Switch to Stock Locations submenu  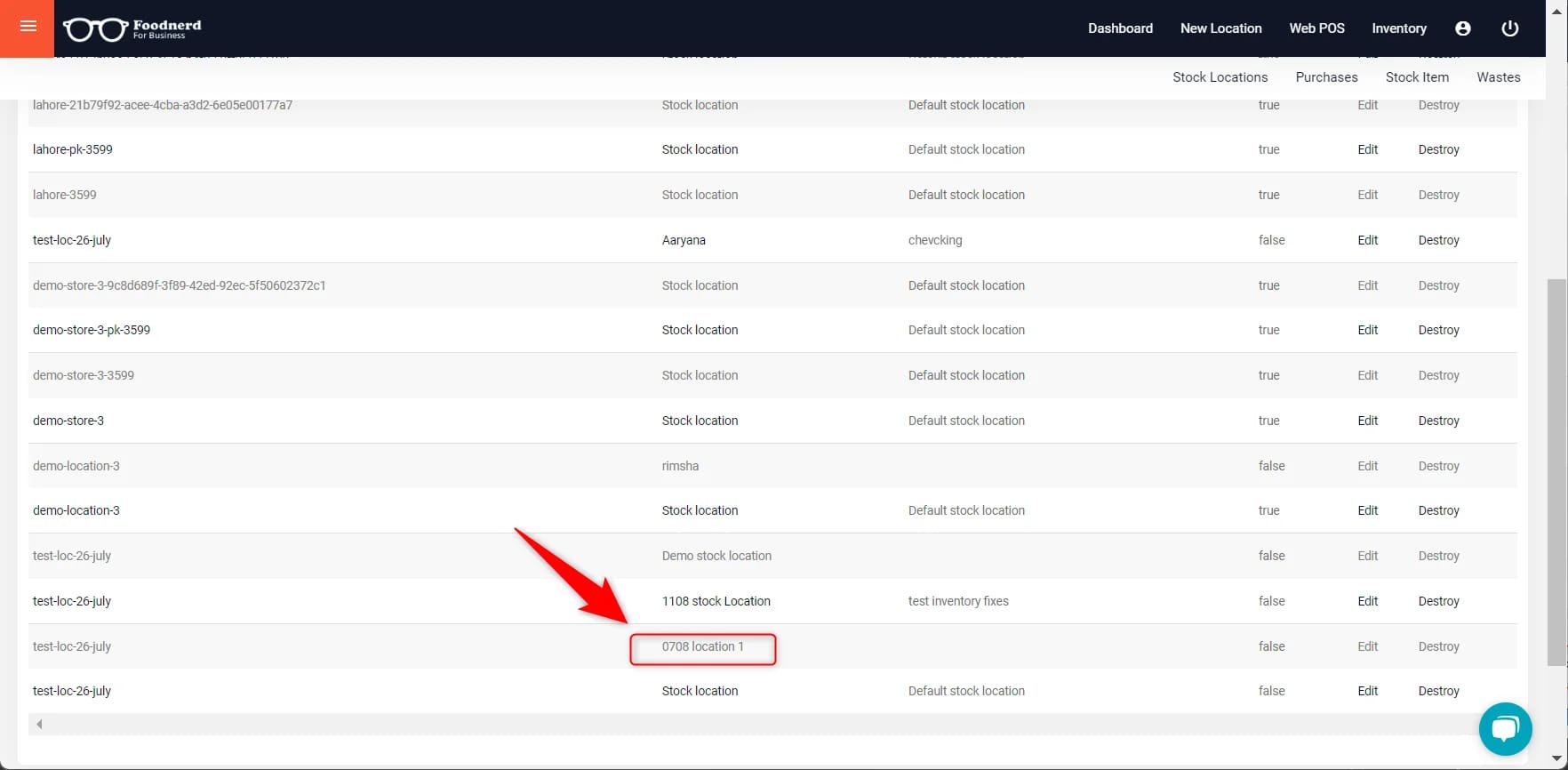(1220, 77)
